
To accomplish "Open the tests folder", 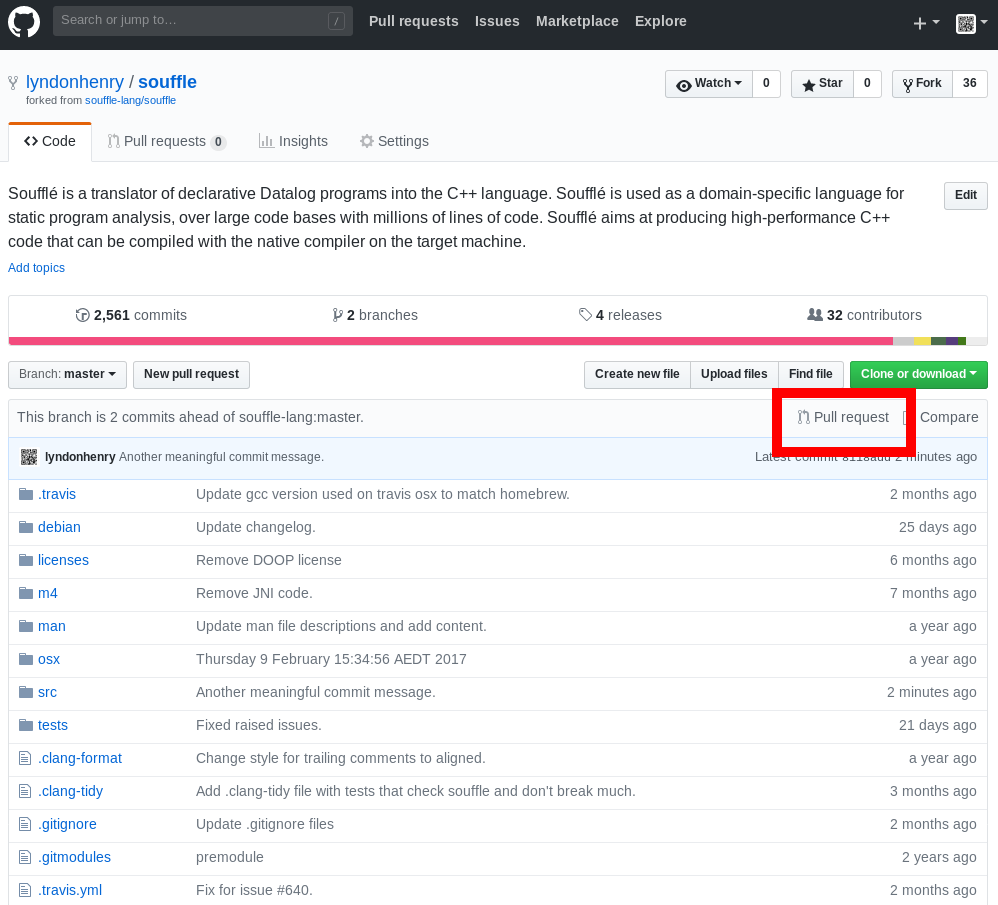I will pyautogui.click(x=53, y=726).
